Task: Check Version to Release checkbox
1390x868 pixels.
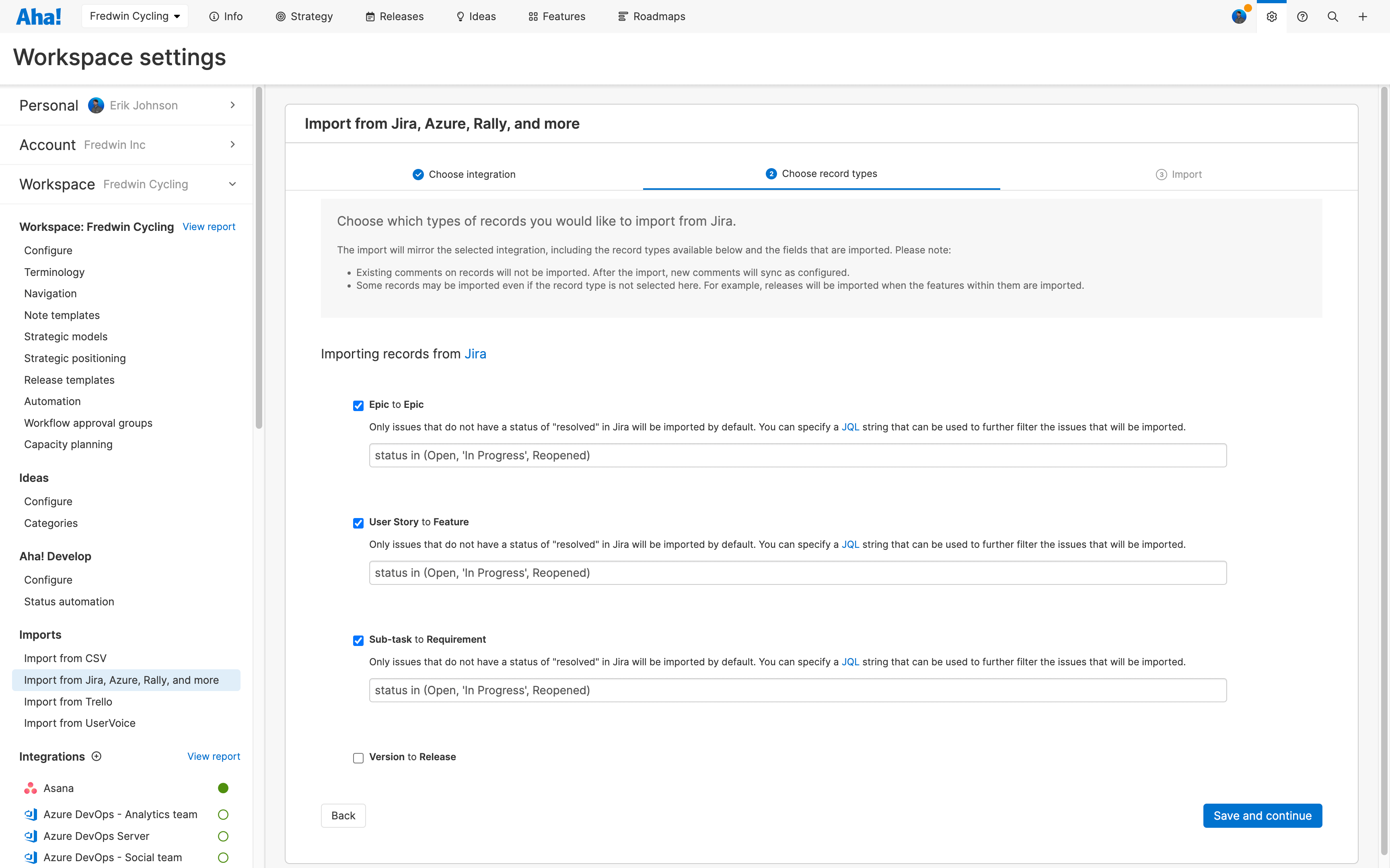Action: pyautogui.click(x=358, y=758)
